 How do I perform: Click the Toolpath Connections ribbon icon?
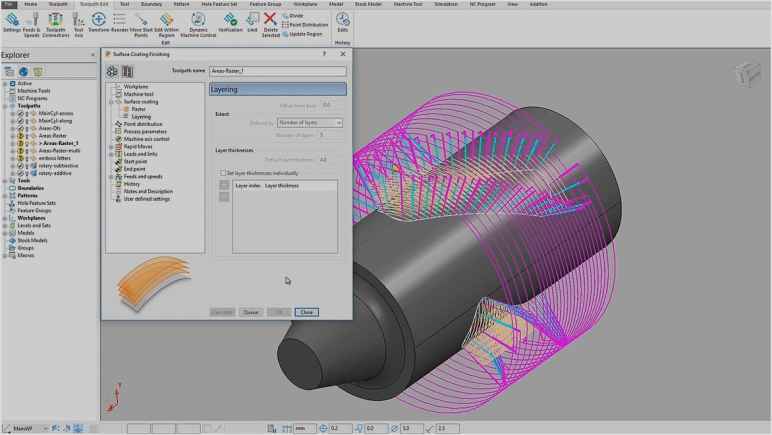[56, 19]
